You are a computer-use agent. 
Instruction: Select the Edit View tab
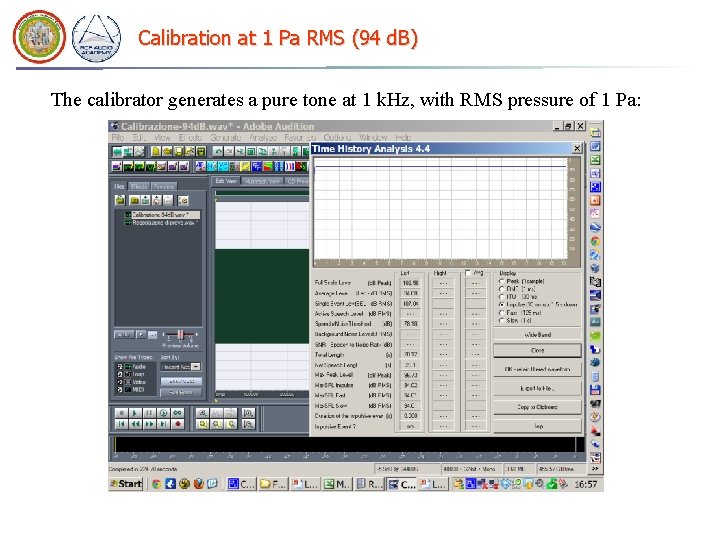(226, 181)
